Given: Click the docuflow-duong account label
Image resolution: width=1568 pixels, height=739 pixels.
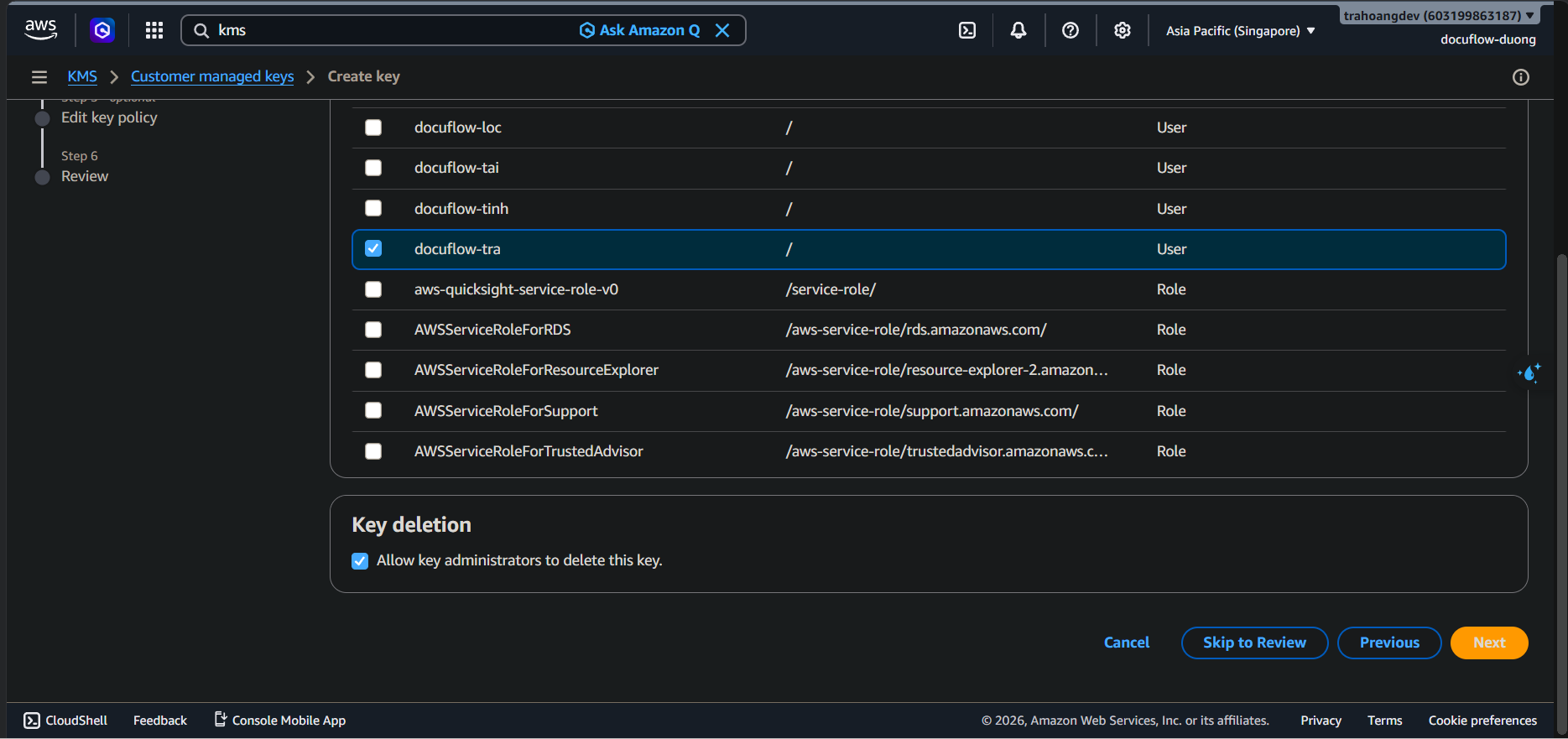Looking at the screenshot, I should click(1488, 39).
